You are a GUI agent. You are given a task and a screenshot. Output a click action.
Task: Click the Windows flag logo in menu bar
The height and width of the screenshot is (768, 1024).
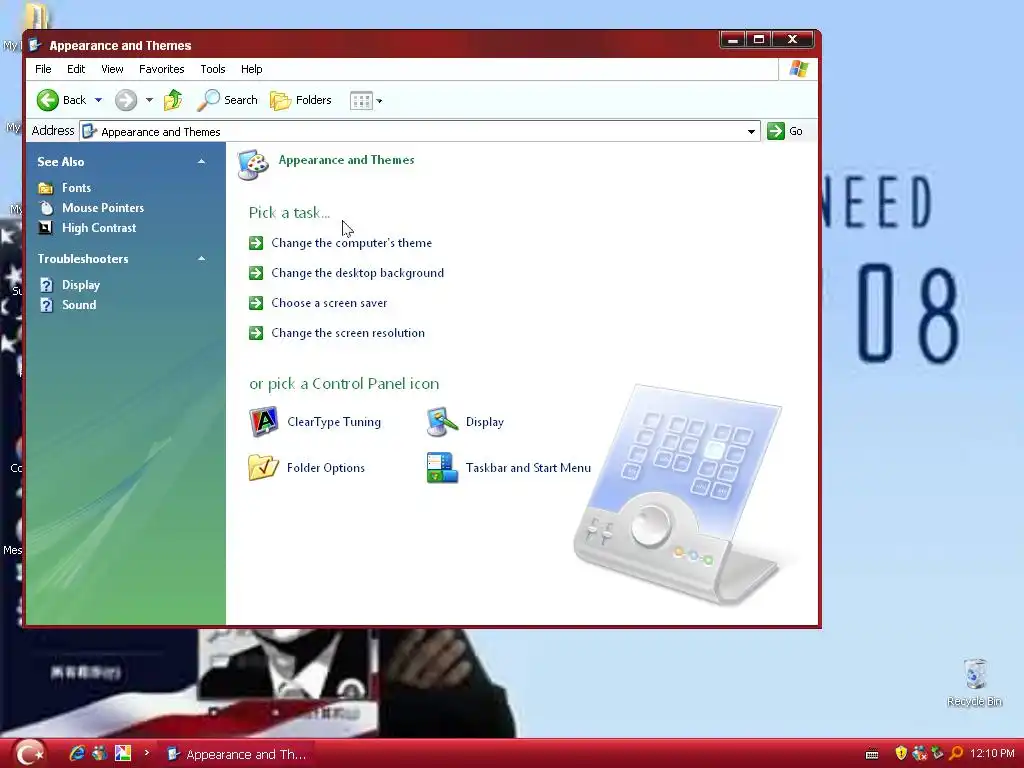pos(799,69)
